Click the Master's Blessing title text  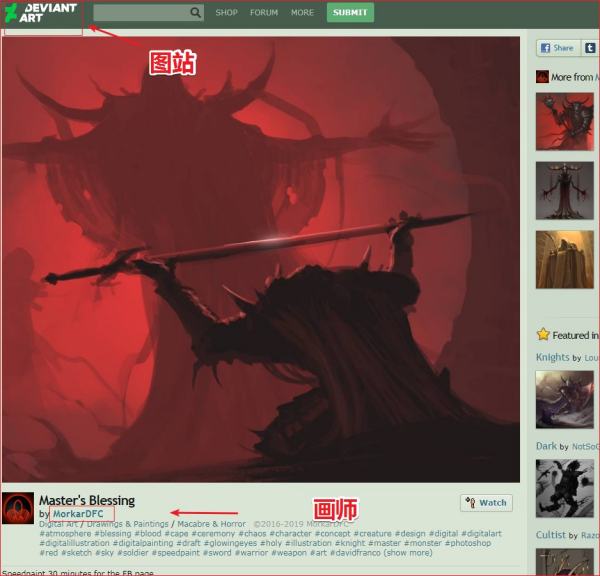click(x=87, y=500)
